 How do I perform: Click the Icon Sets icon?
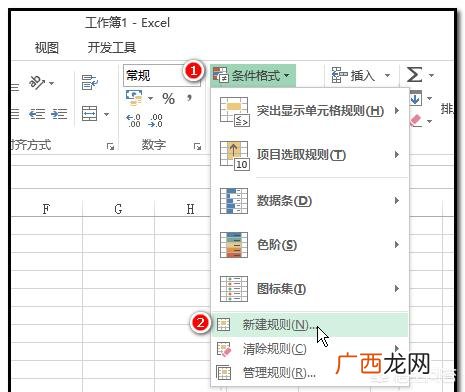[234, 289]
